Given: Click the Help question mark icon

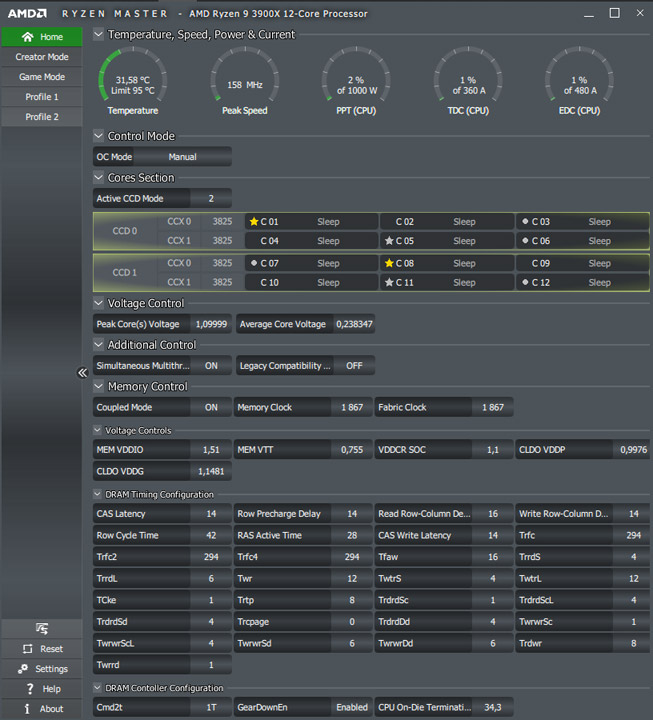Looking at the screenshot, I should (x=30, y=689).
